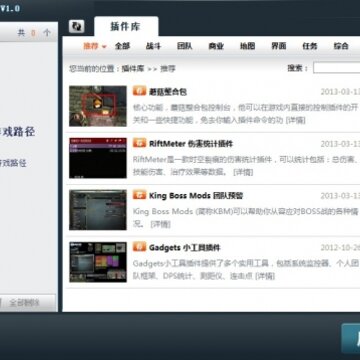Screen dimensions: 360x360
Task: Open RiftMeter plugin thumbnail
Action: tap(98, 158)
